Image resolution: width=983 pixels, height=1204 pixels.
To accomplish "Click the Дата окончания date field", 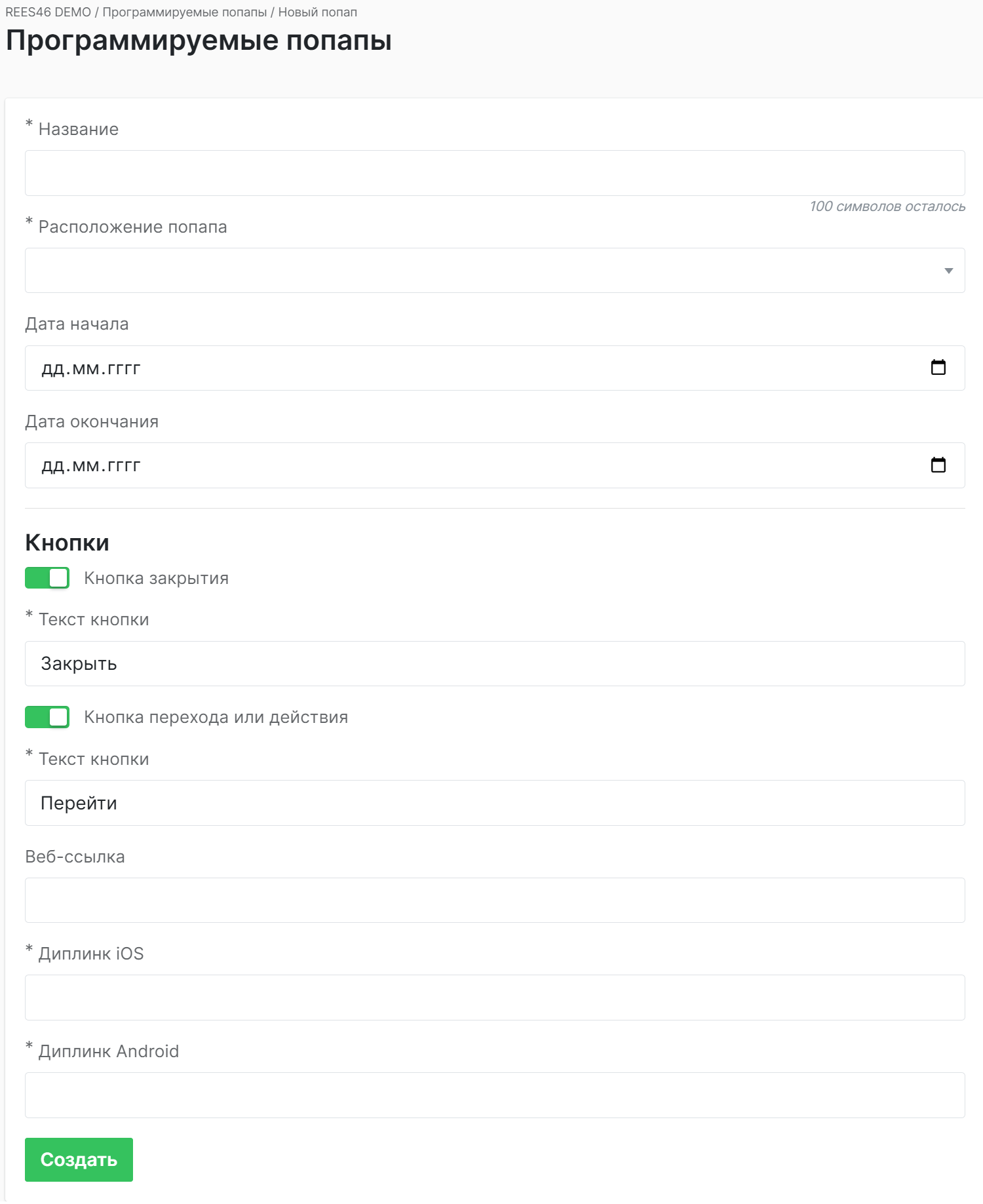I will pos(459,465).
